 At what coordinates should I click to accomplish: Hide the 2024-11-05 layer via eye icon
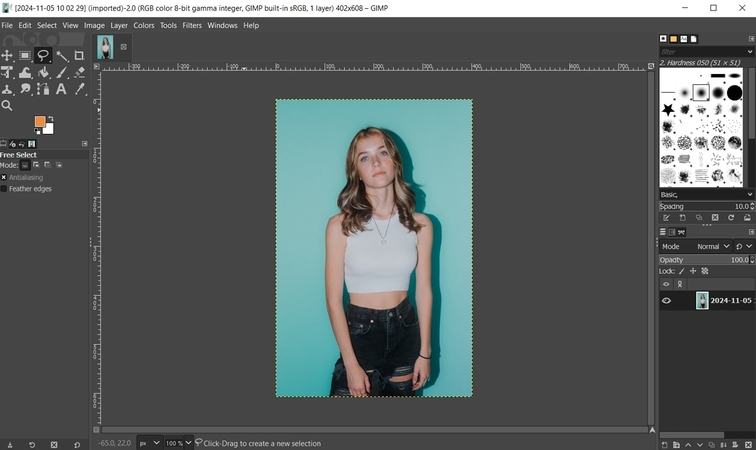(666, 300)
